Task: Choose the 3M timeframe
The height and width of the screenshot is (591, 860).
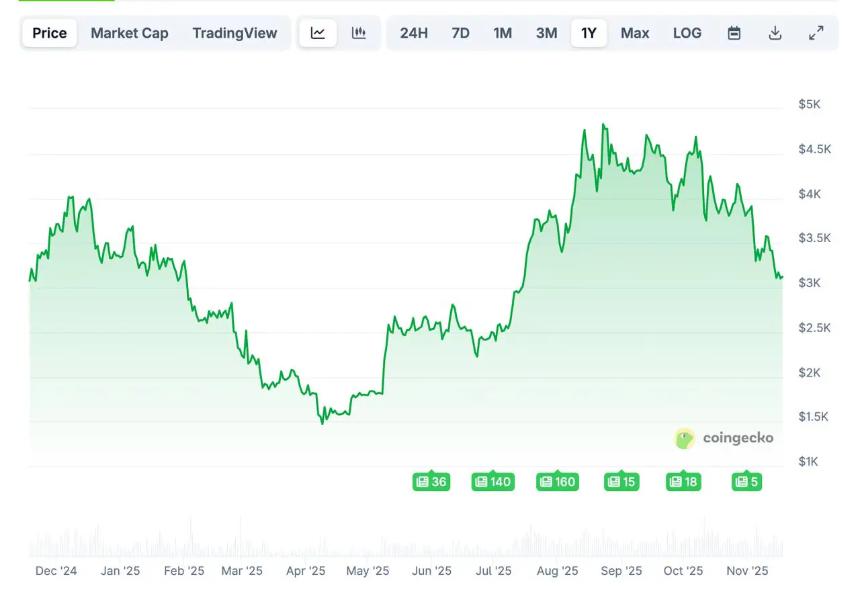Action: tap(545, 33)
